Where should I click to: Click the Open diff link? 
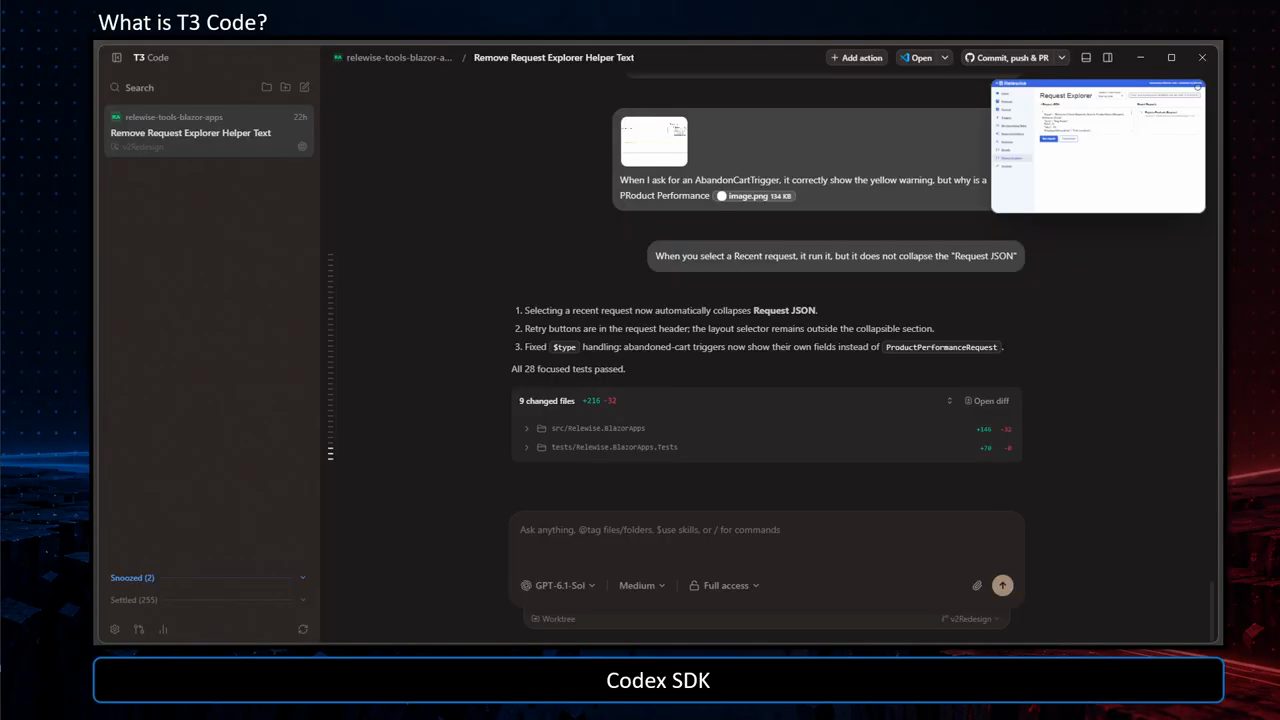[x=987, y=401]
